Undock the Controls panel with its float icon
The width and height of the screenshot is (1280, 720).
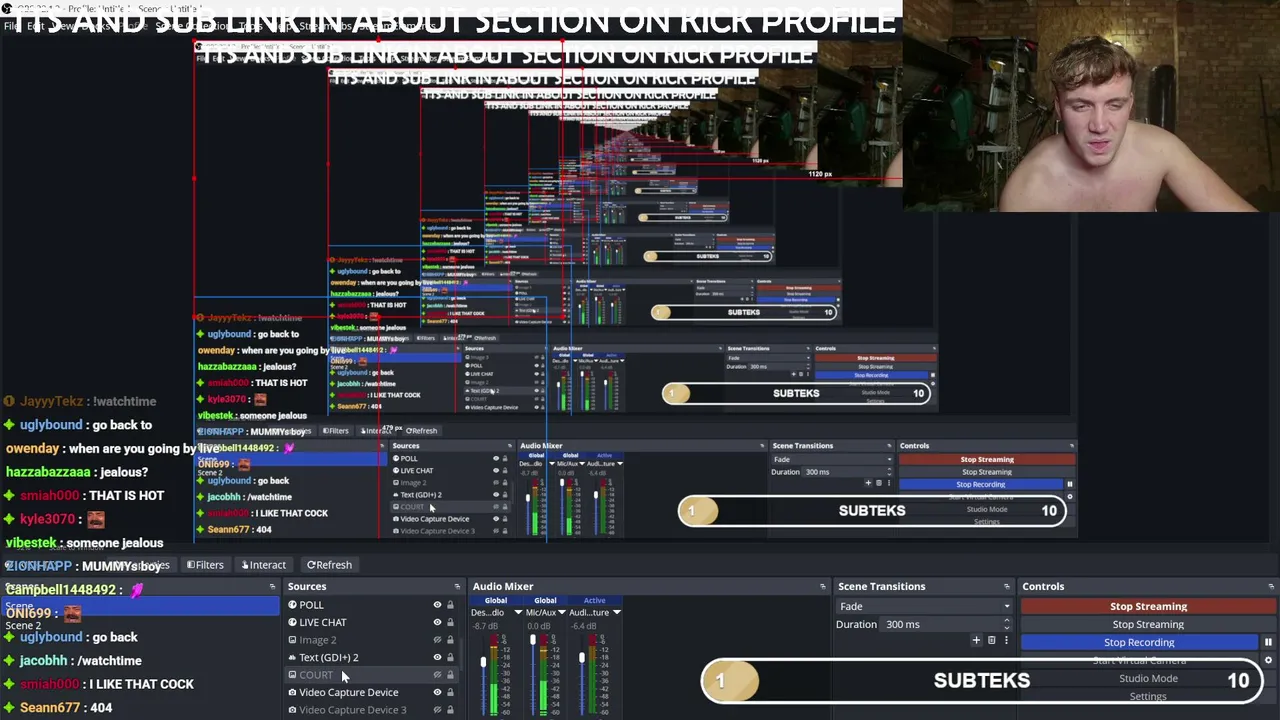pyautogui.click(x=1271, y=587)
